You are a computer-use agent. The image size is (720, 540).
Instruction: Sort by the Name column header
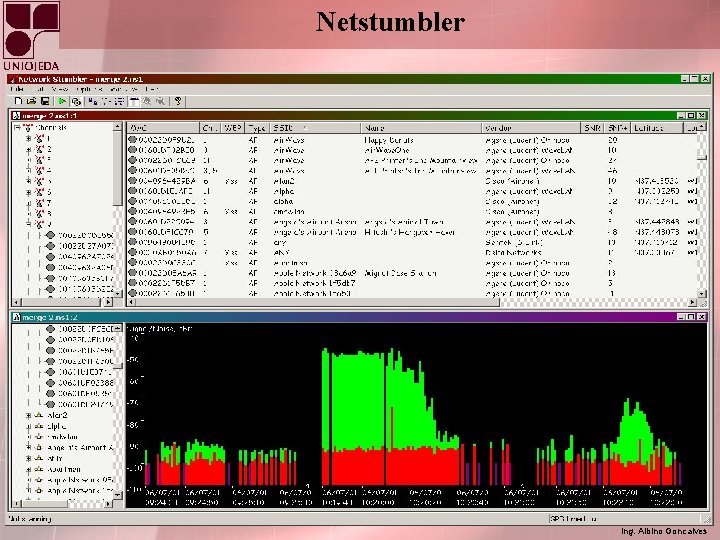pos(421,128)
